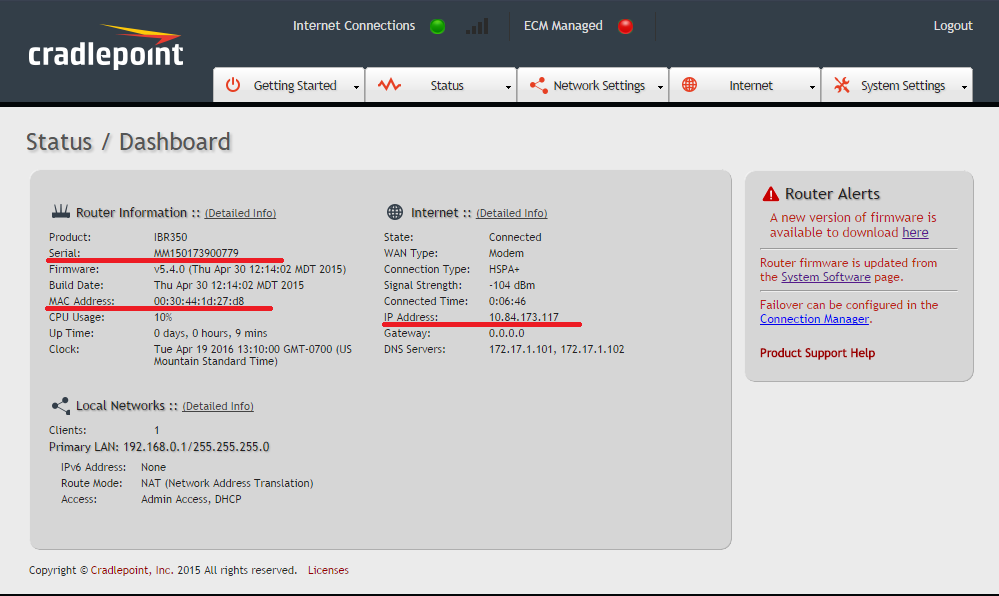Click the Status / Dashboard page heading
Viewport: 999px width, 596px height.
(x=128, y=142)
